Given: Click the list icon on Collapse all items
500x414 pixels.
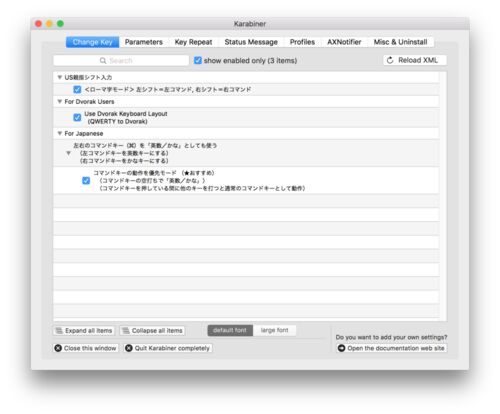Looking at the screenshot, I should tap(126, 331).
